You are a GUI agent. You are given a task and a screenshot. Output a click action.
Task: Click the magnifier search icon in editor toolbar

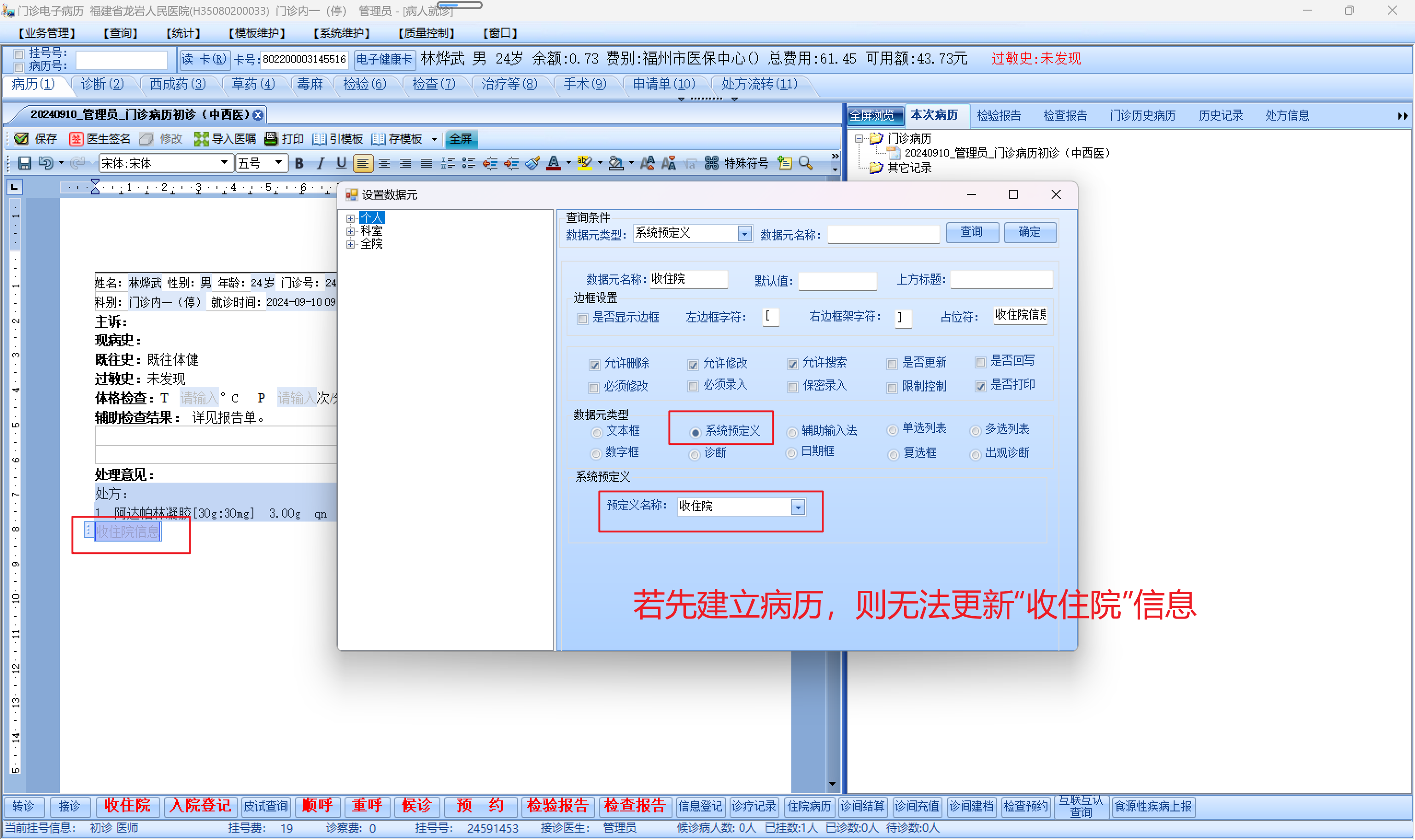point(806,163)
